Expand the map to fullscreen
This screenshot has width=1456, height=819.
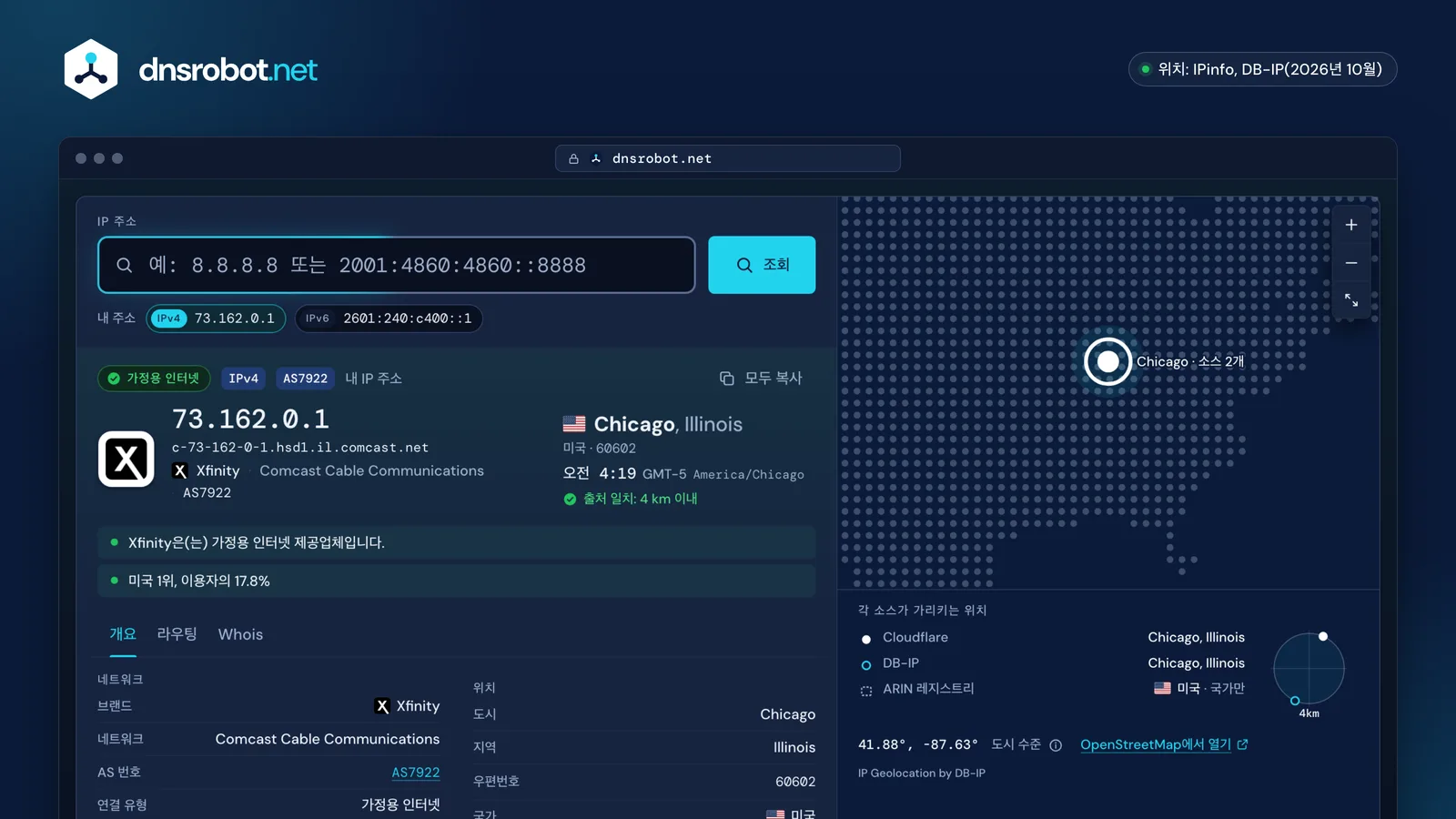[x=1351, y=300]
